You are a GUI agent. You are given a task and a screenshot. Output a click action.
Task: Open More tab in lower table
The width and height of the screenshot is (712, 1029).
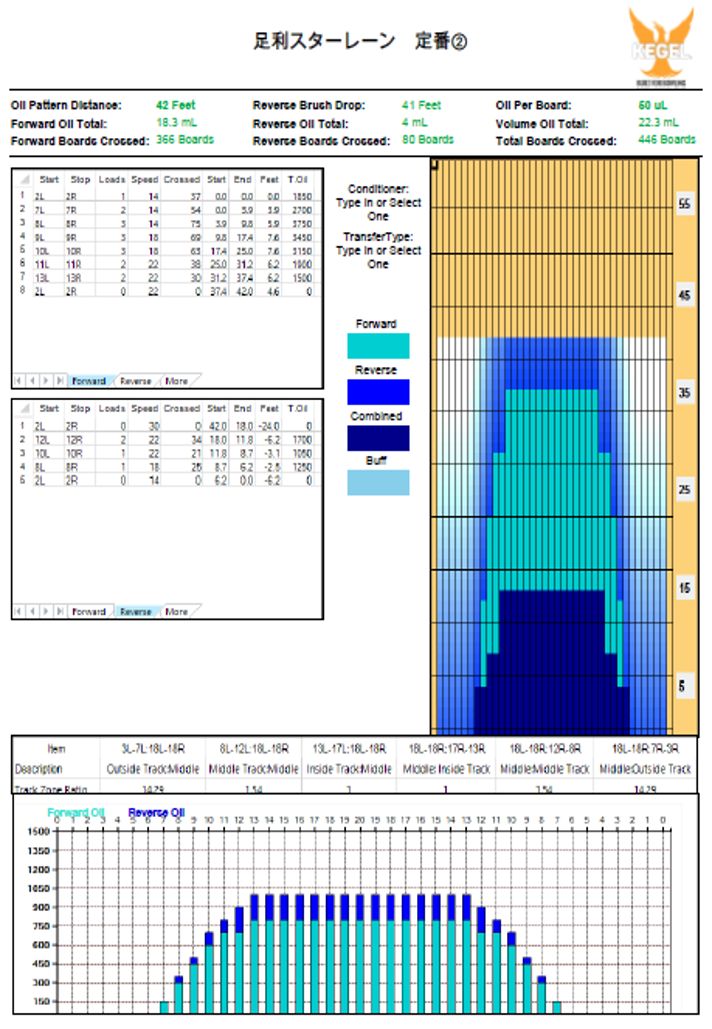177,611
